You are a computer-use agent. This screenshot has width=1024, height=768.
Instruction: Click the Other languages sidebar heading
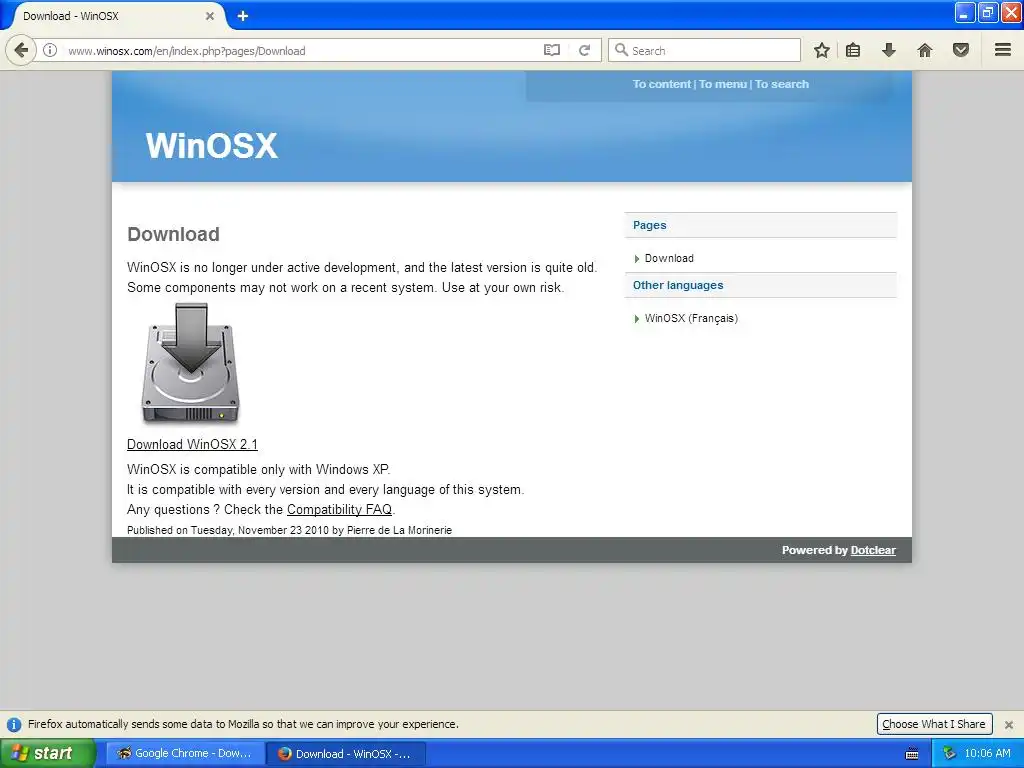[x=678, y=285]
